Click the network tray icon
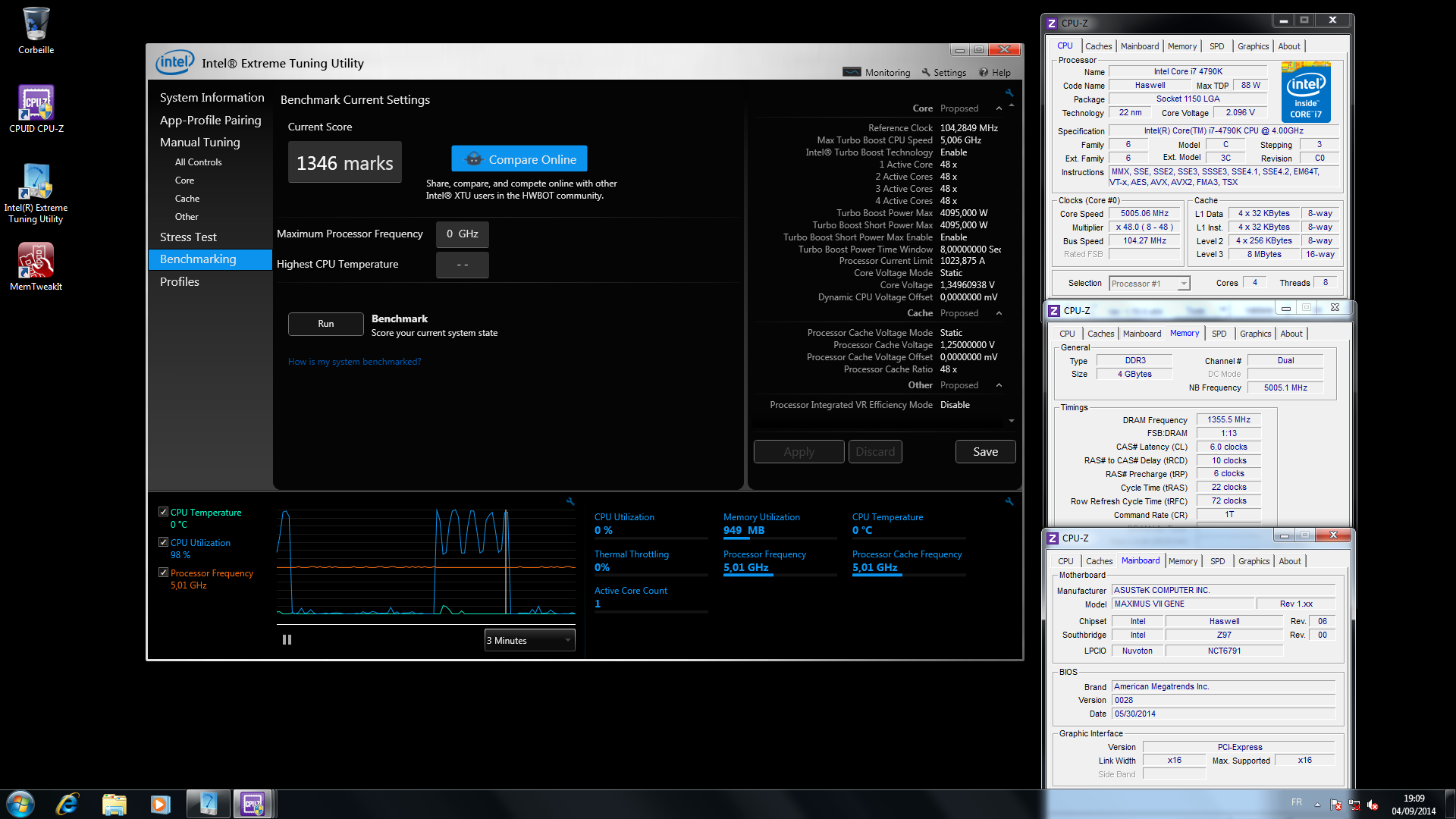 pyautogui.click(x=1354, y=805)
